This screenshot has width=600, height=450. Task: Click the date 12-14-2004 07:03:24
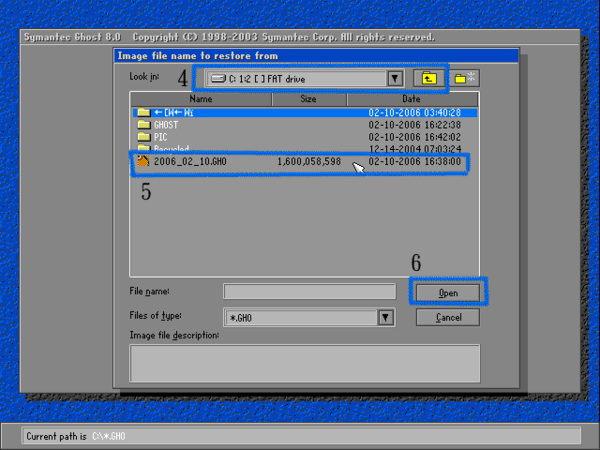pos(415,148)
